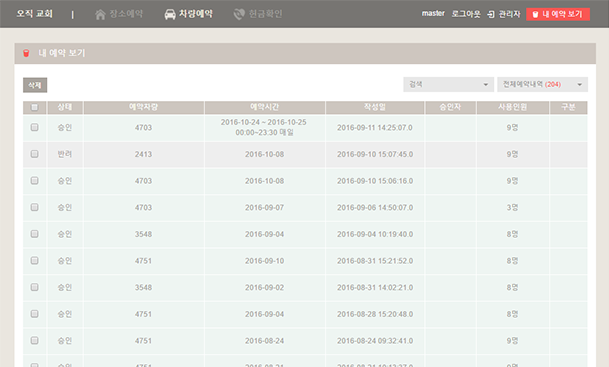Open the 관리자 link
The height and width of the screenshot is (367, 609).
(509, 14)
